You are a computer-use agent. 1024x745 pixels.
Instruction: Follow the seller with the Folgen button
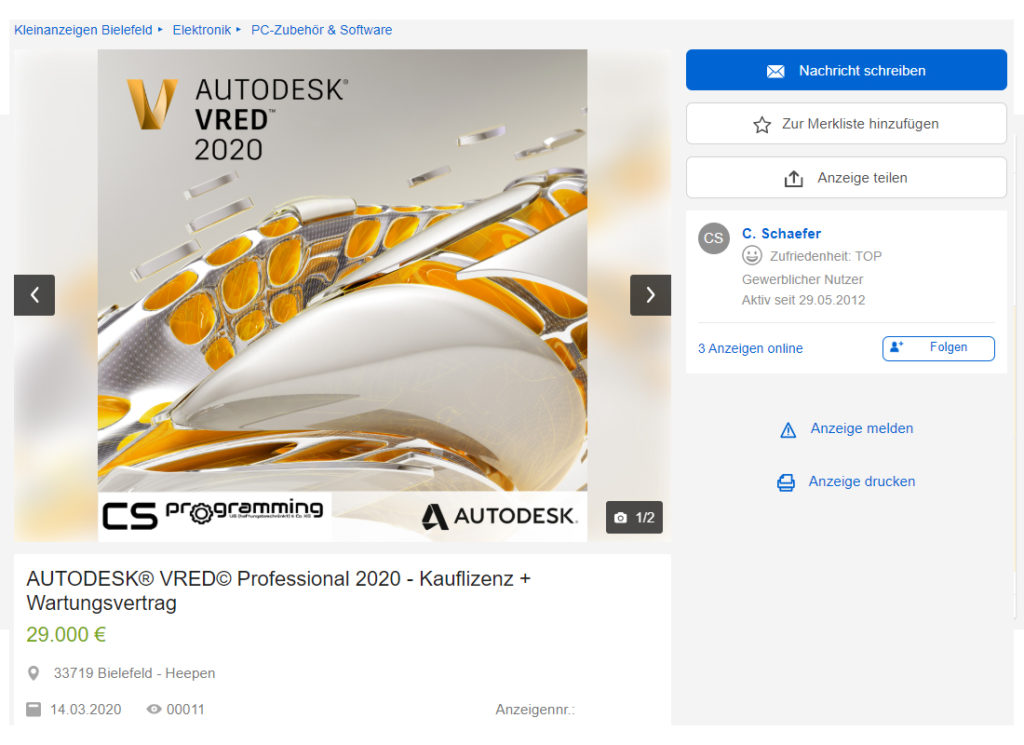[x=938, y=348]
